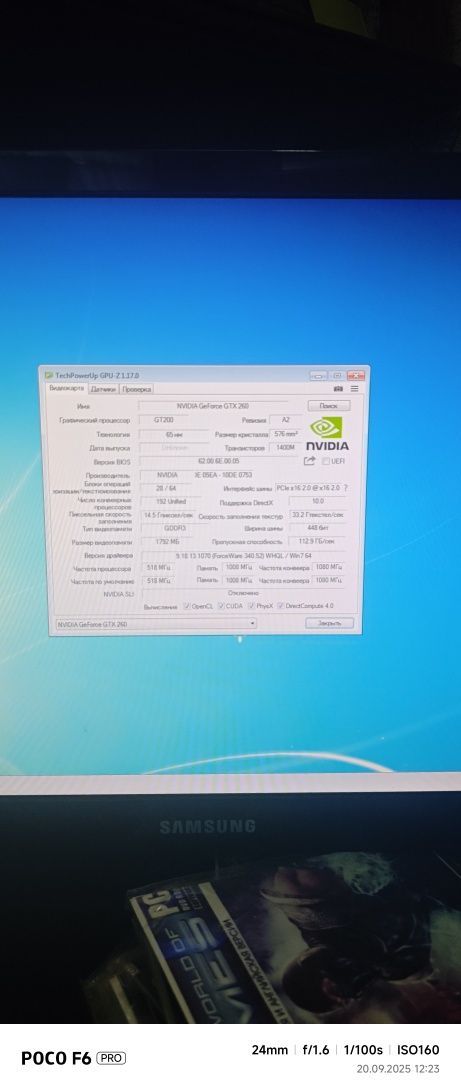This screenshot has height=1092, width=461.
Task: Click the GPU name field NVIDIA GeForce GTX 260
Action: click(x=212, y=405)
